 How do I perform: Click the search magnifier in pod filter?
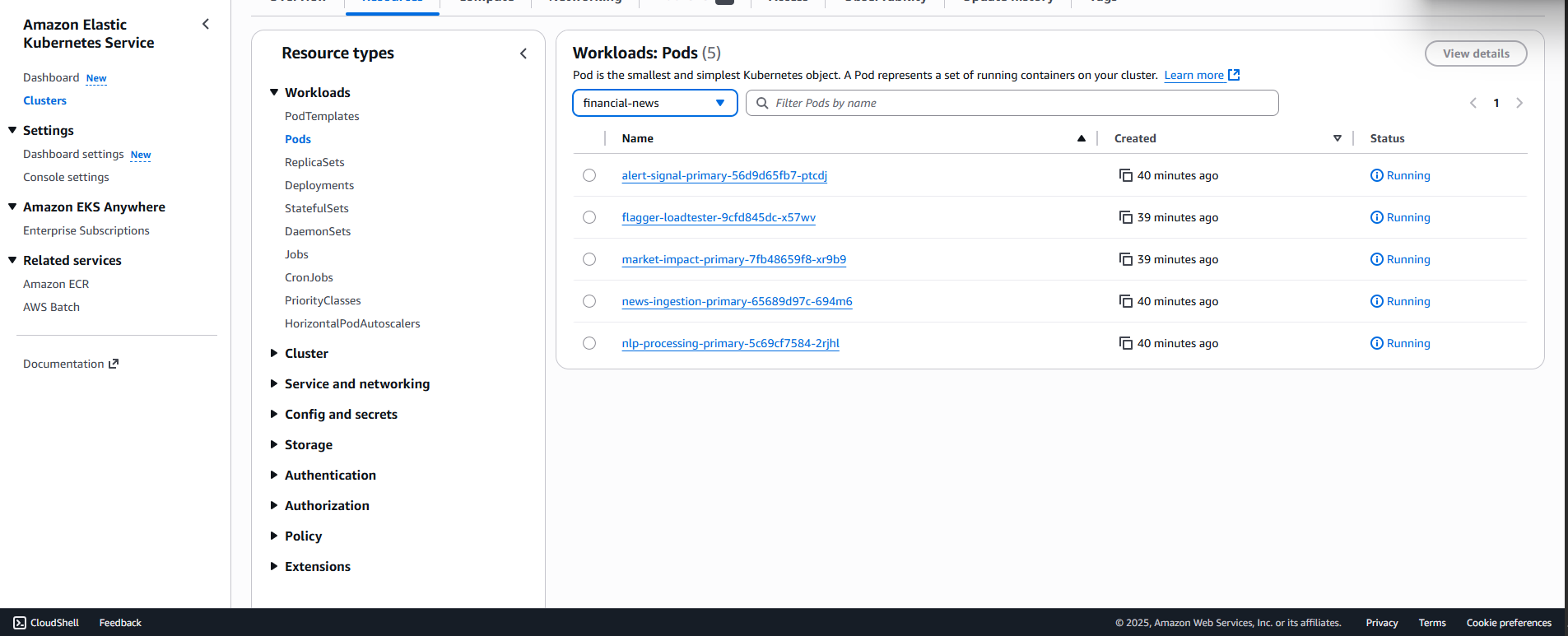[762, 103]
